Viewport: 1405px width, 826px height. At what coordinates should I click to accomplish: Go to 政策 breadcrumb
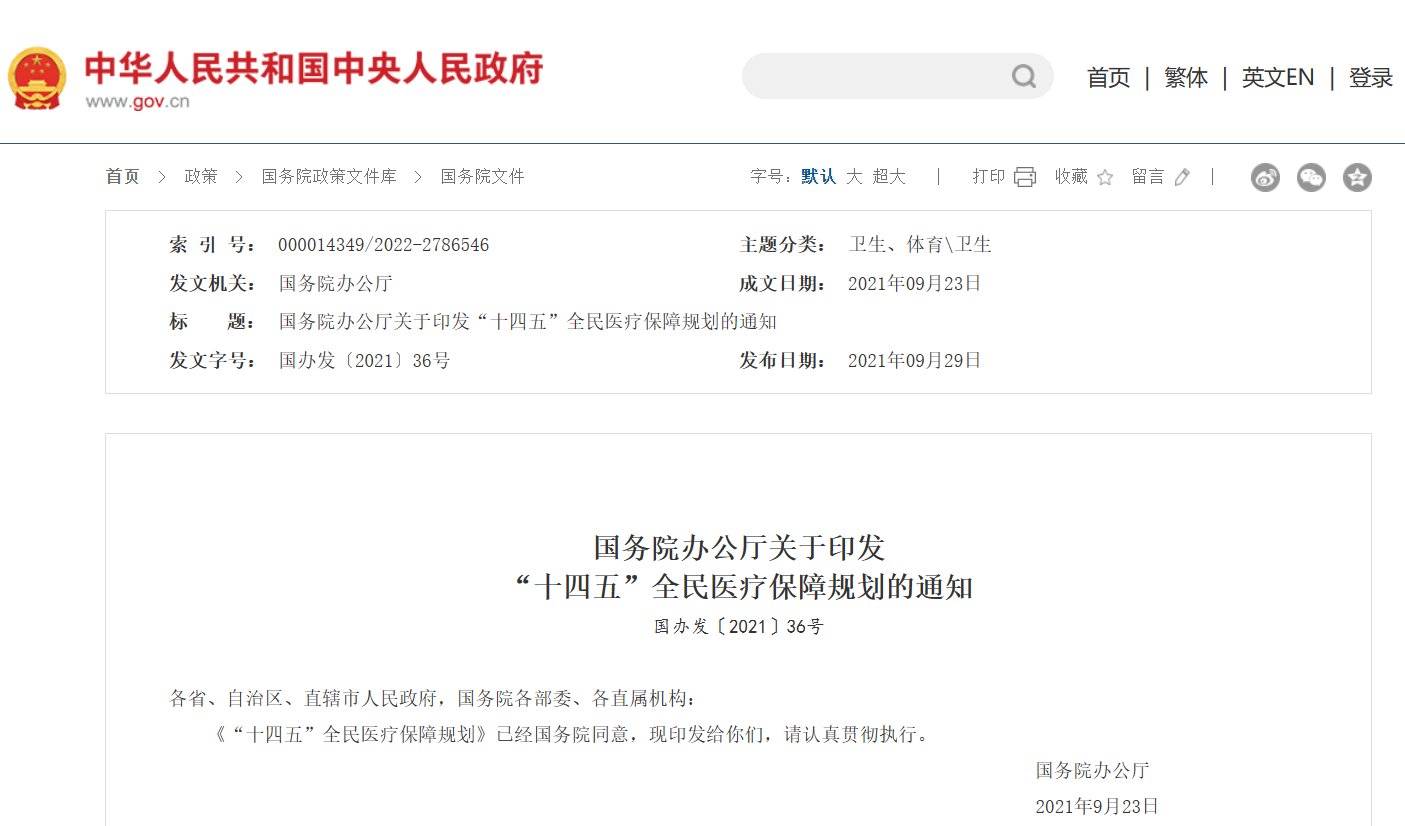(200, 177)
